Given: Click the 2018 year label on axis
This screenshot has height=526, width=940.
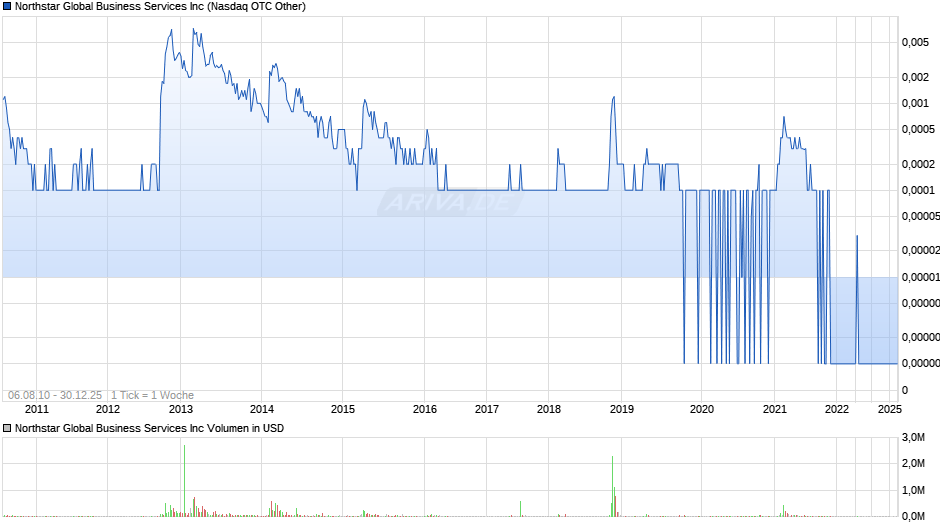Looking at the screenshot, I should 549,409.
